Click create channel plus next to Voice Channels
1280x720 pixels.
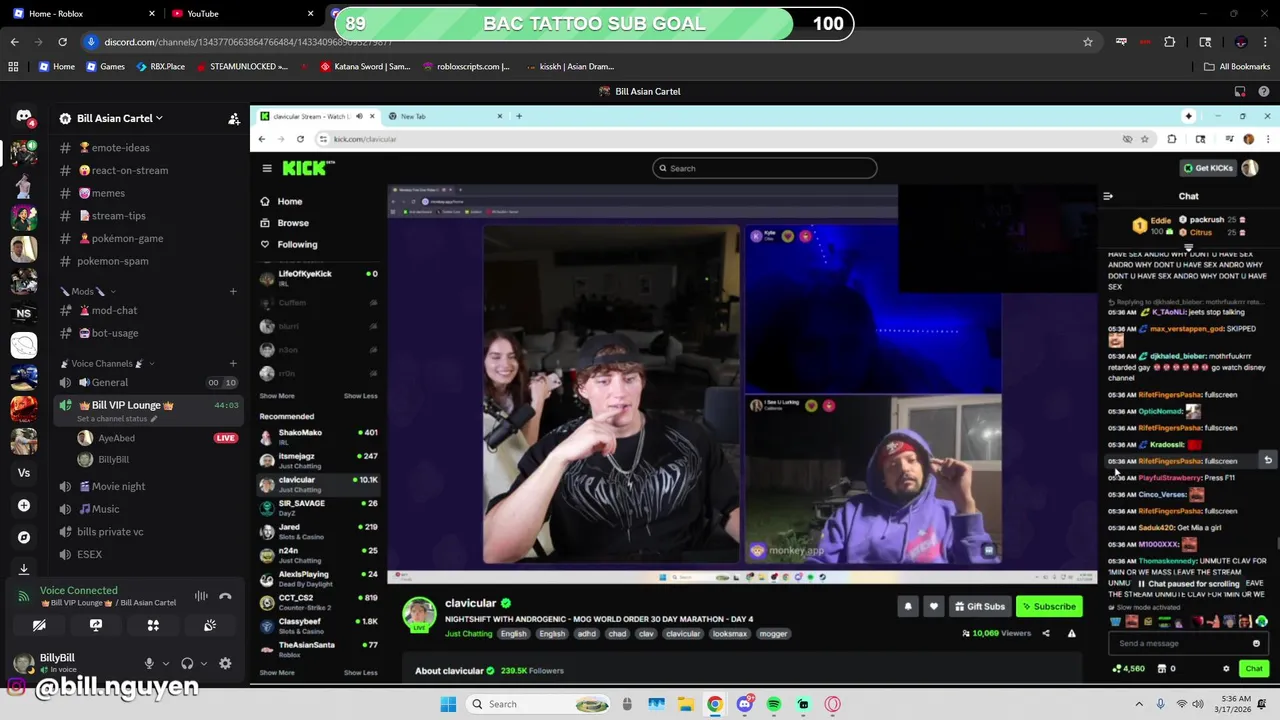click(x=233, y=363)
